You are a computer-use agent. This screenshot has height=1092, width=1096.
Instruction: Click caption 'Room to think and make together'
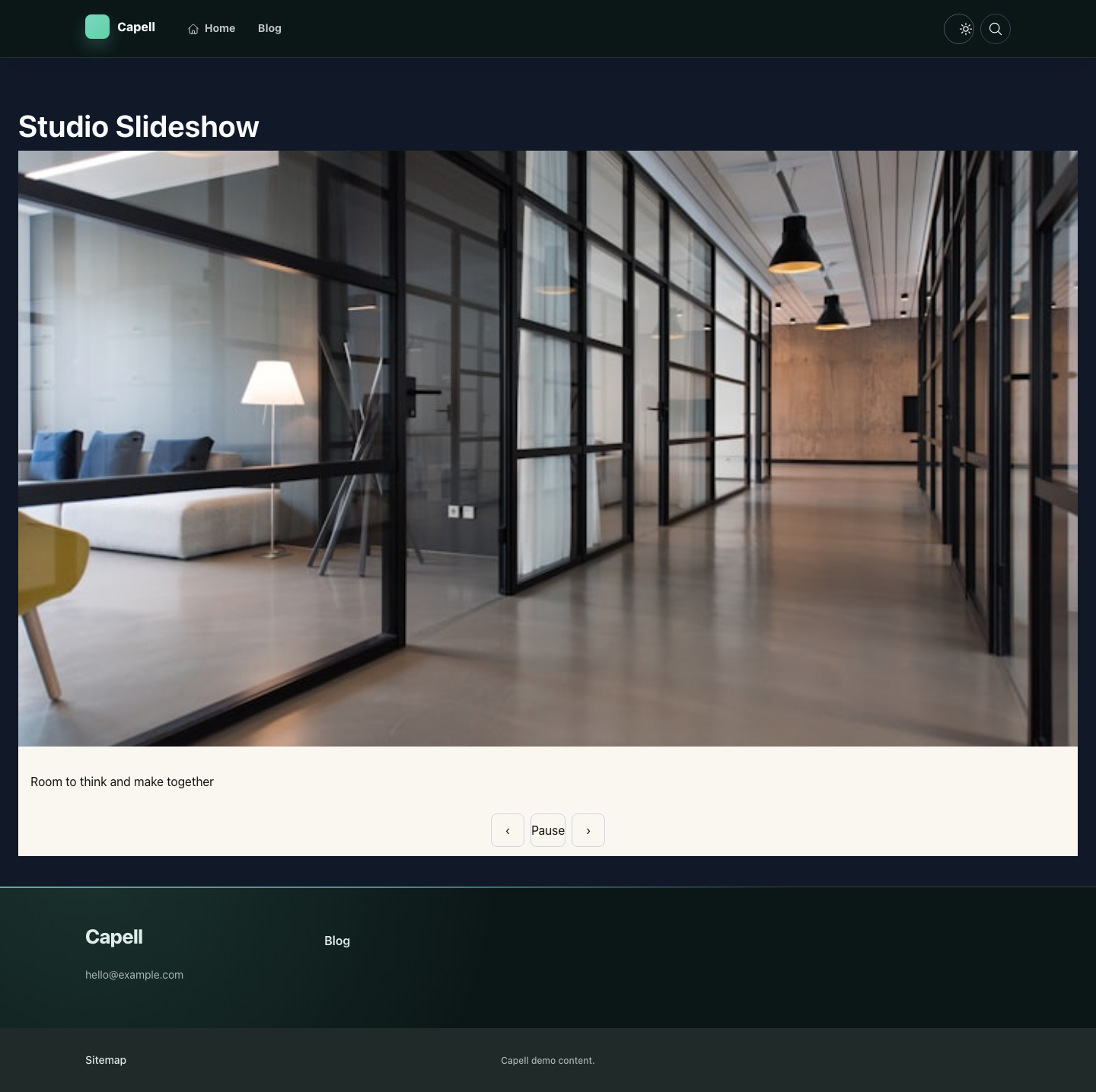(122, 782)
